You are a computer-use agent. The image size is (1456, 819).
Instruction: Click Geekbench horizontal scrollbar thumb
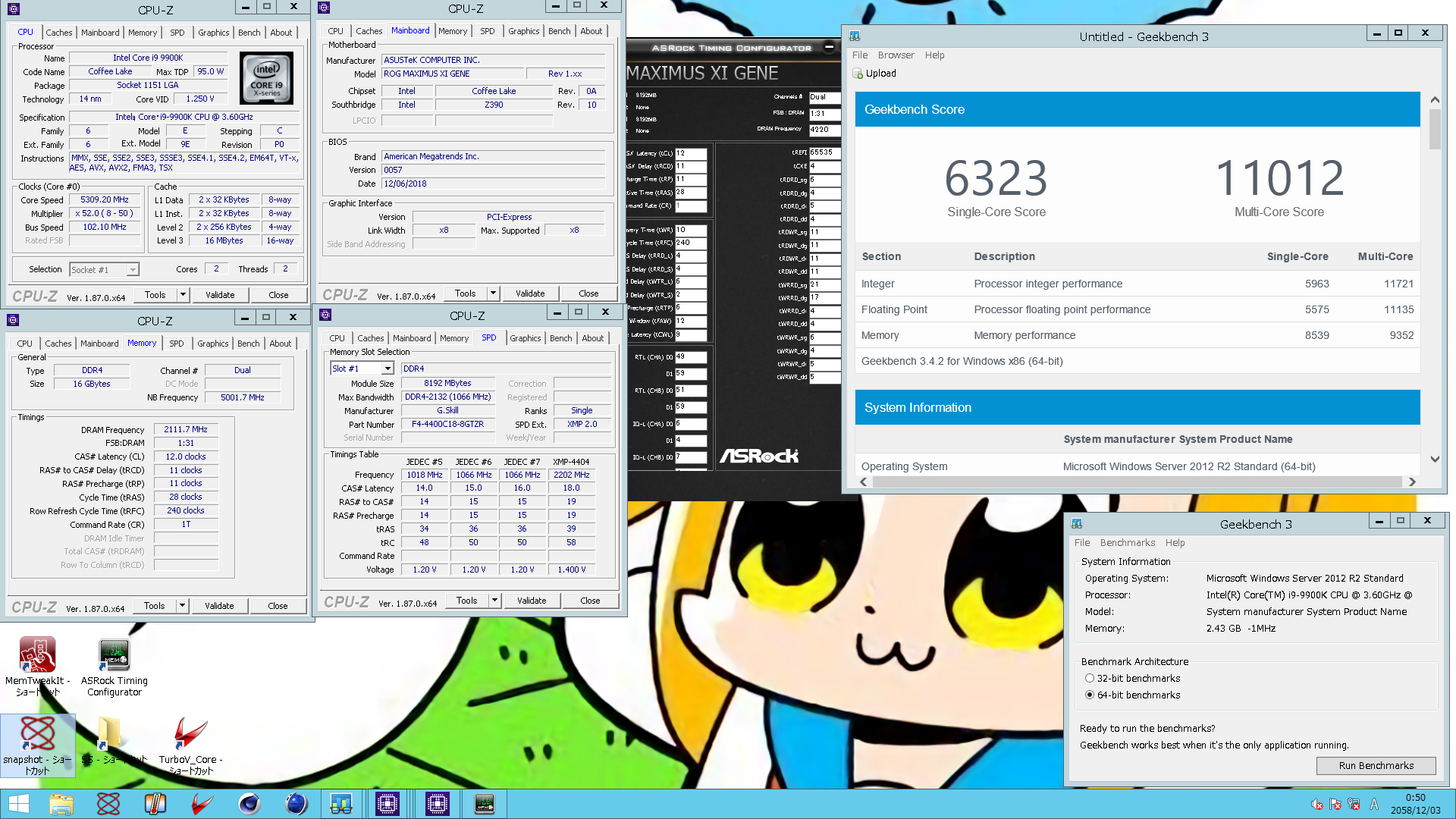1137,482
